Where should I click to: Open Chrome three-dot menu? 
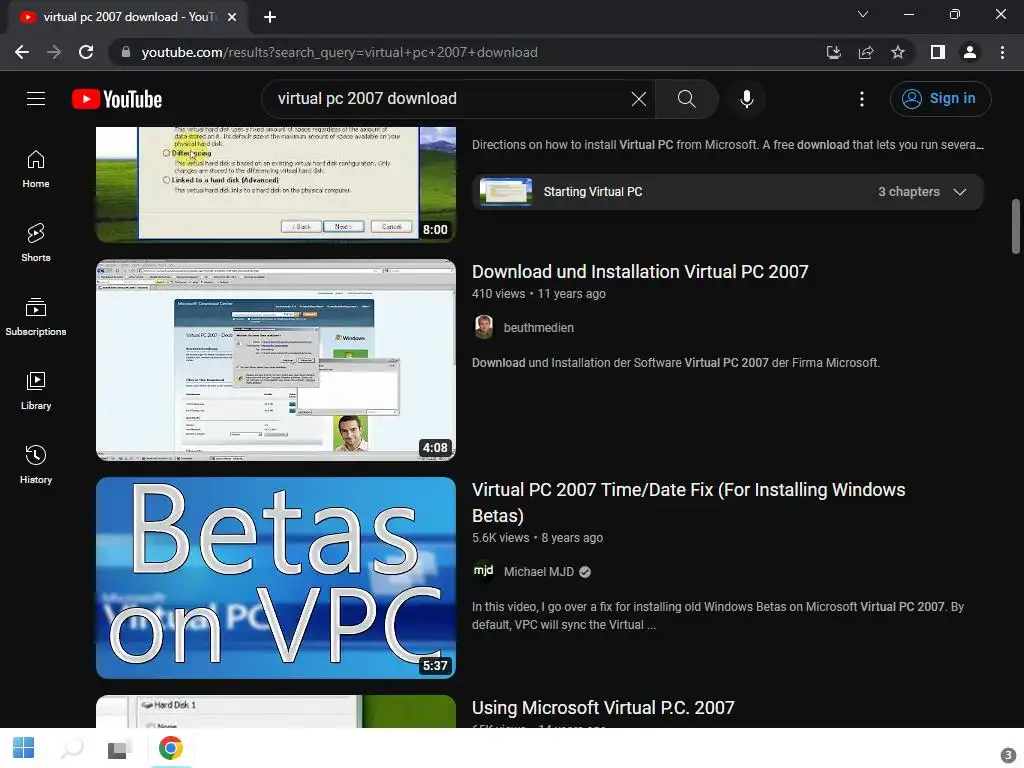tap(1002, 52)
